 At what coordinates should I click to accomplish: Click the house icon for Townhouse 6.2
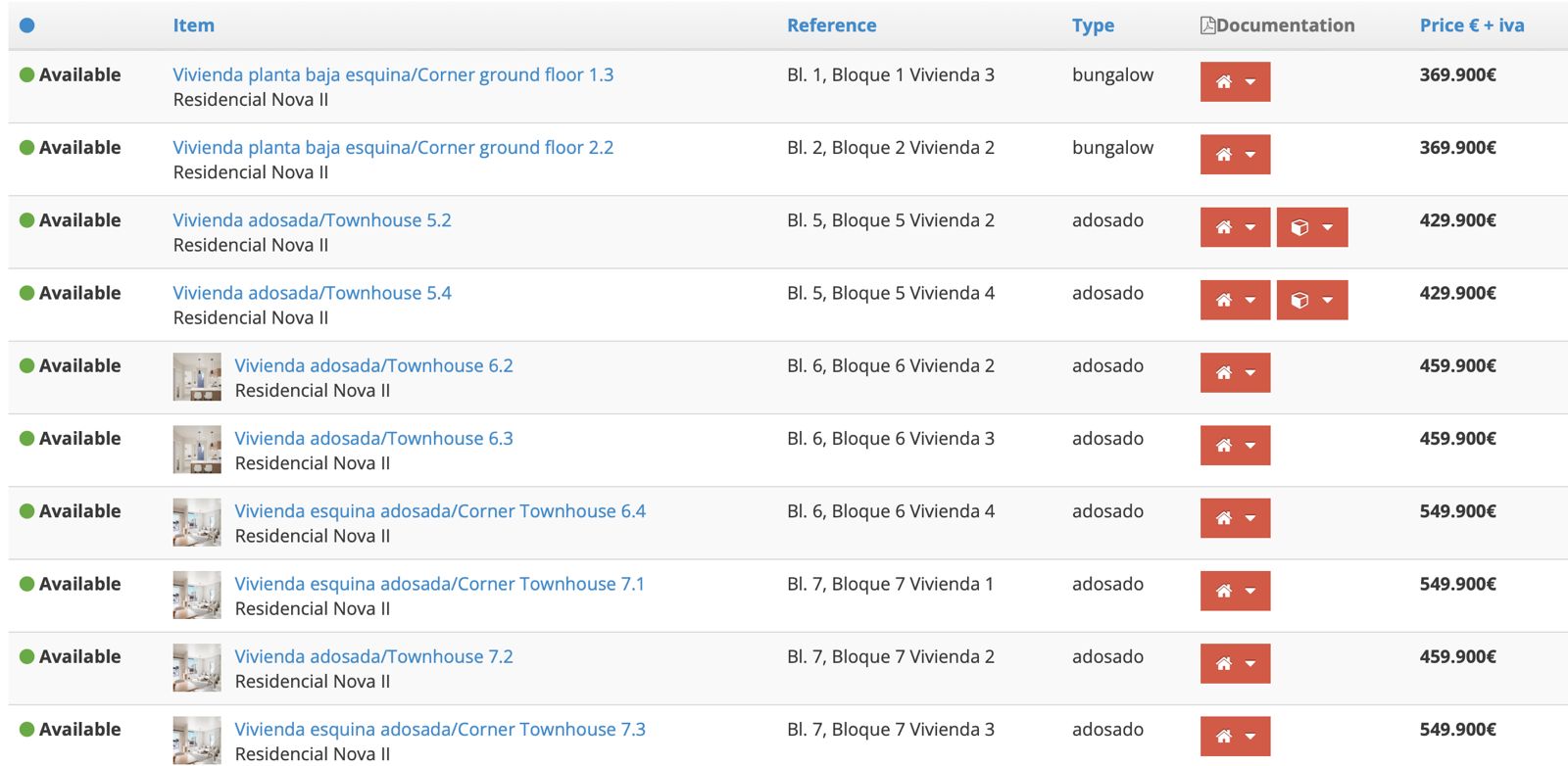point(1223,372)
